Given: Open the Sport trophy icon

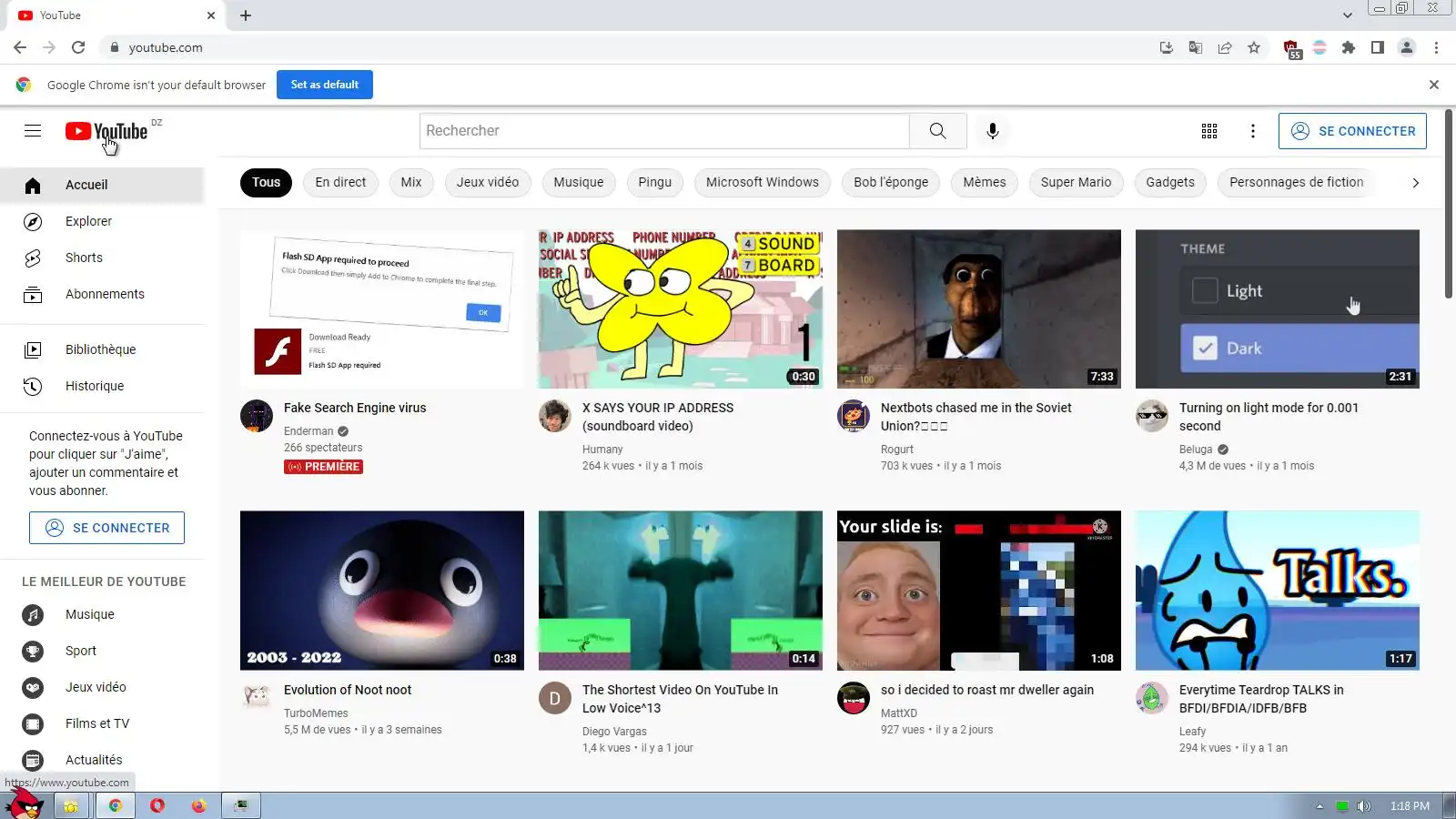Looking at the screenshot, I should point(33,651).
